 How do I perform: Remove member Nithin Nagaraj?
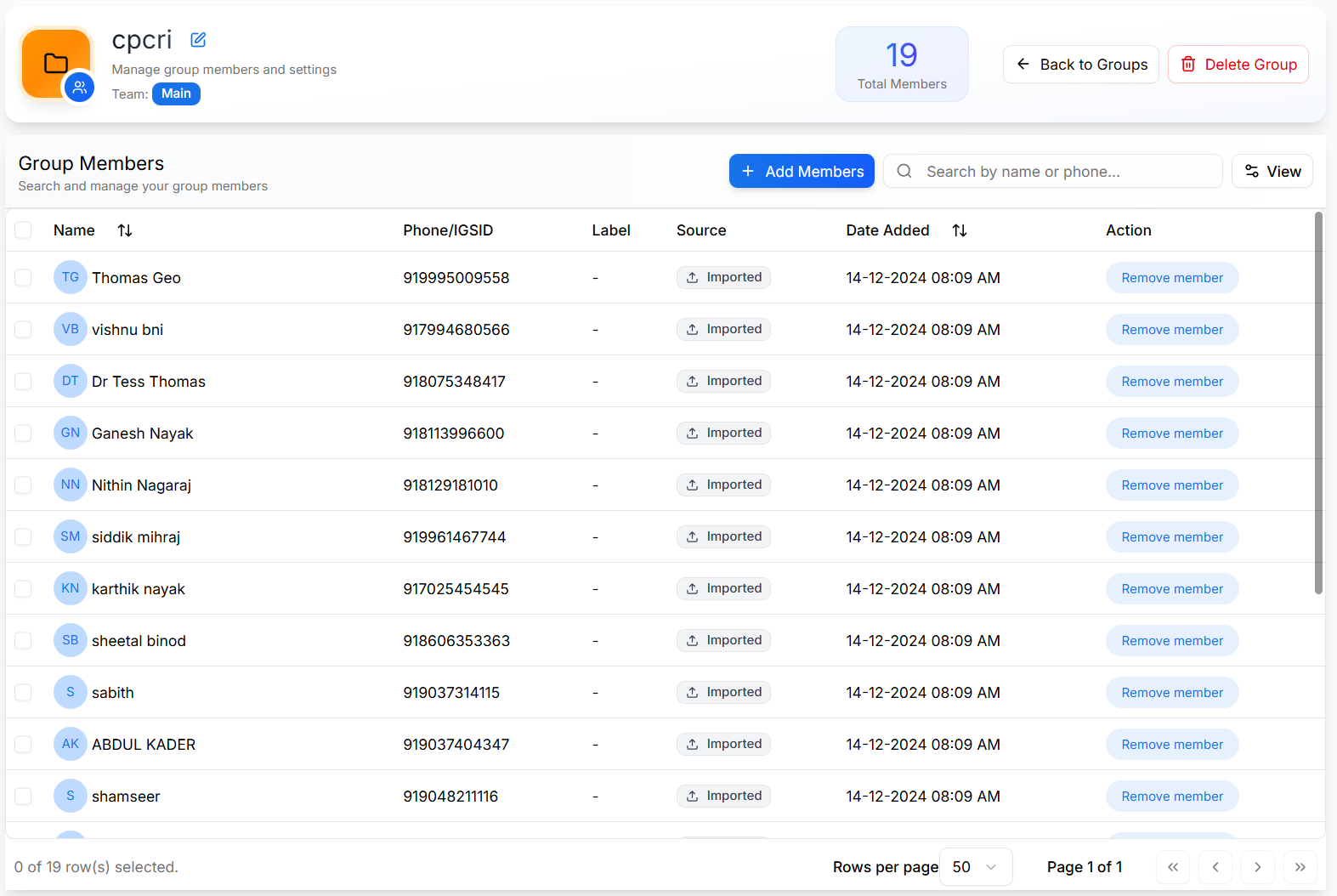pyautogui.click(x=1171, y=485)
